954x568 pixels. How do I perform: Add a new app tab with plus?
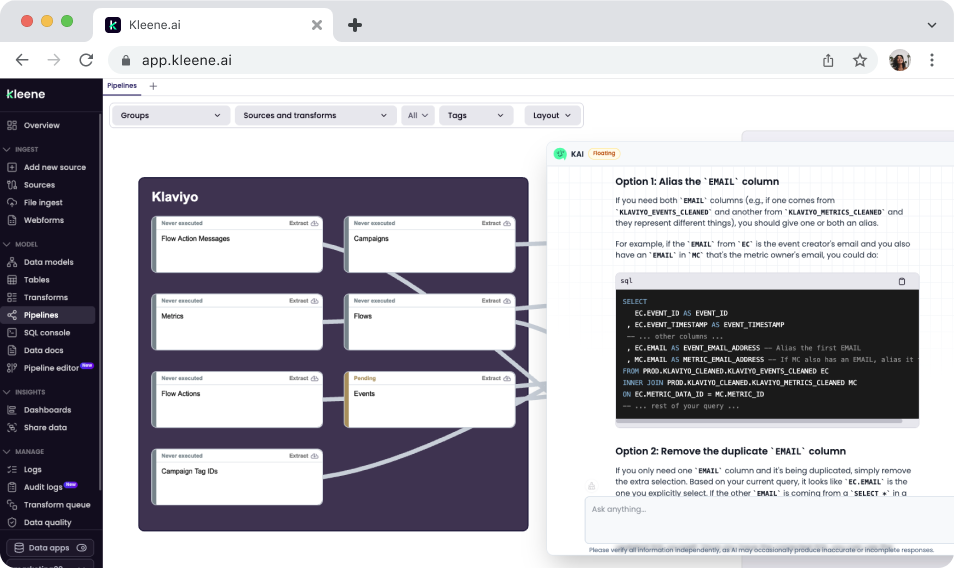point(153,86)
